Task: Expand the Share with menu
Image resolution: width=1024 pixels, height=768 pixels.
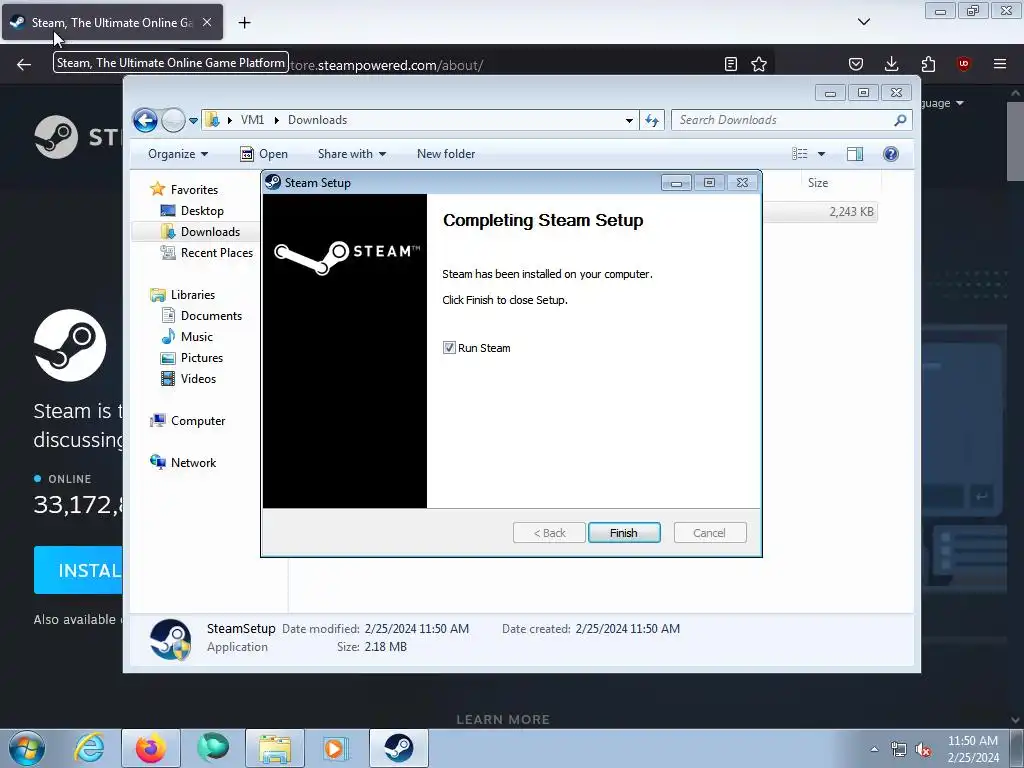Action: [351, 154]
